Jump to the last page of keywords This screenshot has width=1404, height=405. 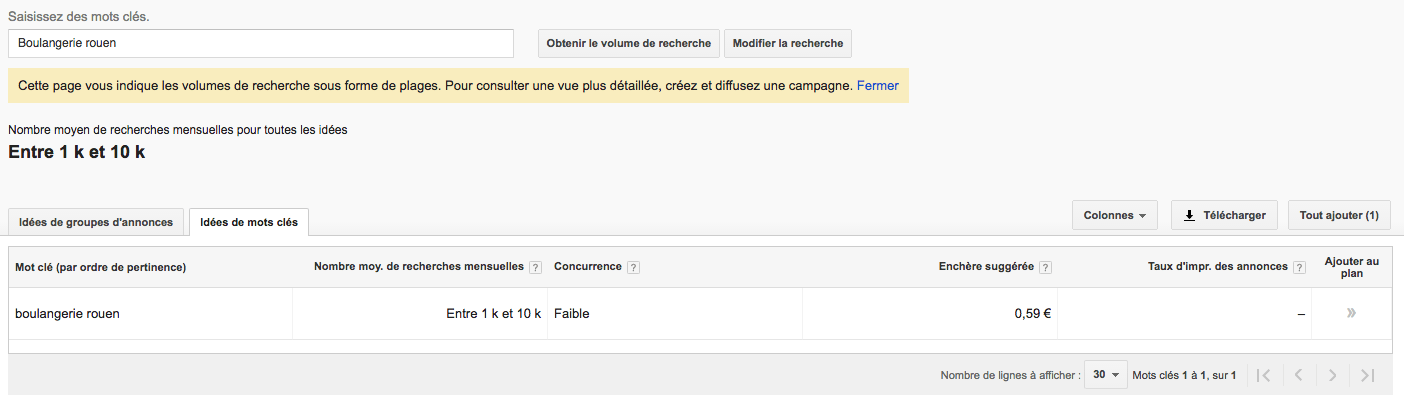(1368, 375)
